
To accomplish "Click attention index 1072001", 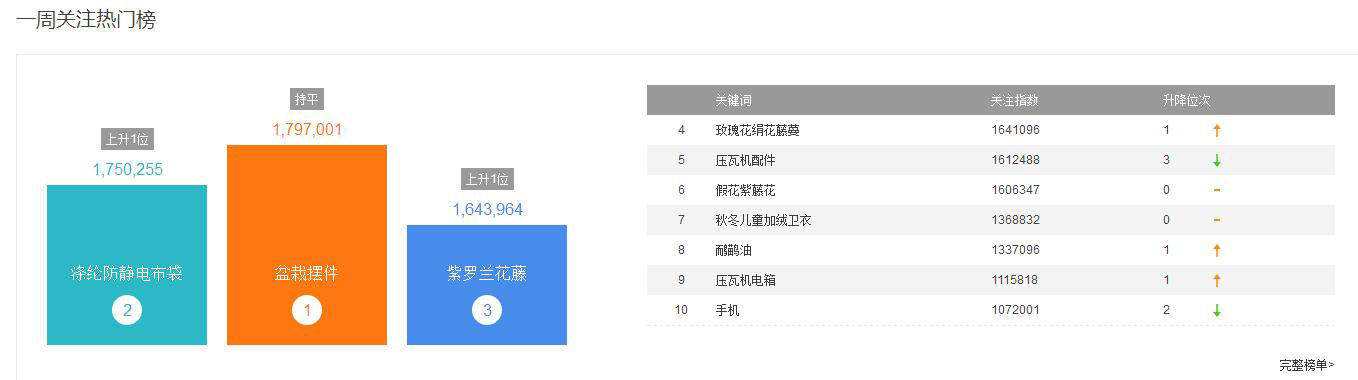I will click(1015, 310).
